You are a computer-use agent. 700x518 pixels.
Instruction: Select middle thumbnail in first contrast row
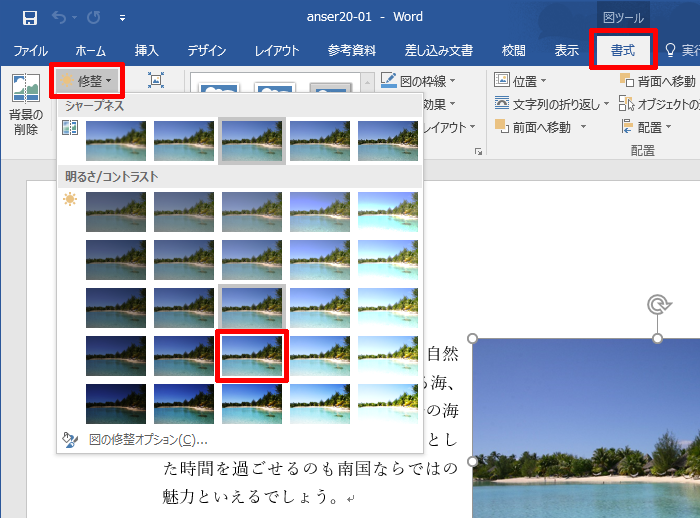coord(252,212)
